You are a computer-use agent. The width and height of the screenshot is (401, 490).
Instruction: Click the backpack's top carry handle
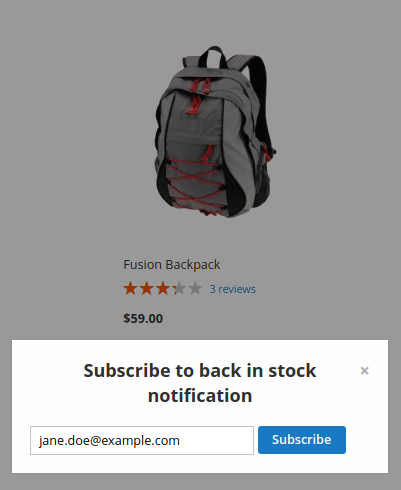pos(213,57)
